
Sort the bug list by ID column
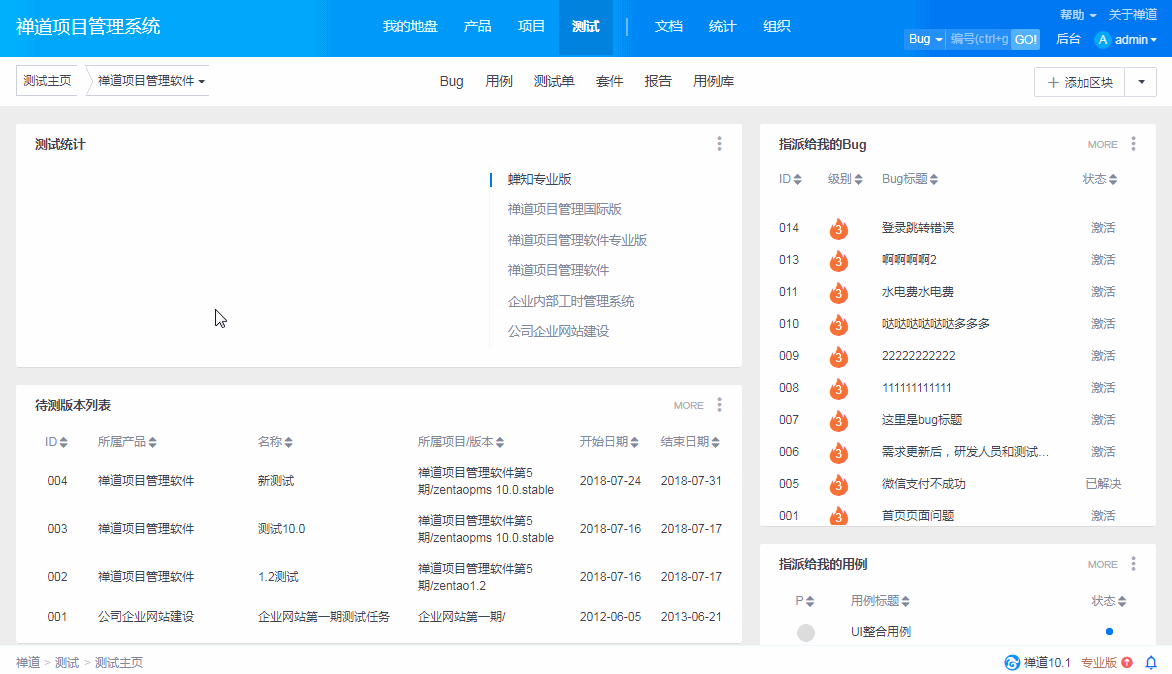[x=790, y=180]
